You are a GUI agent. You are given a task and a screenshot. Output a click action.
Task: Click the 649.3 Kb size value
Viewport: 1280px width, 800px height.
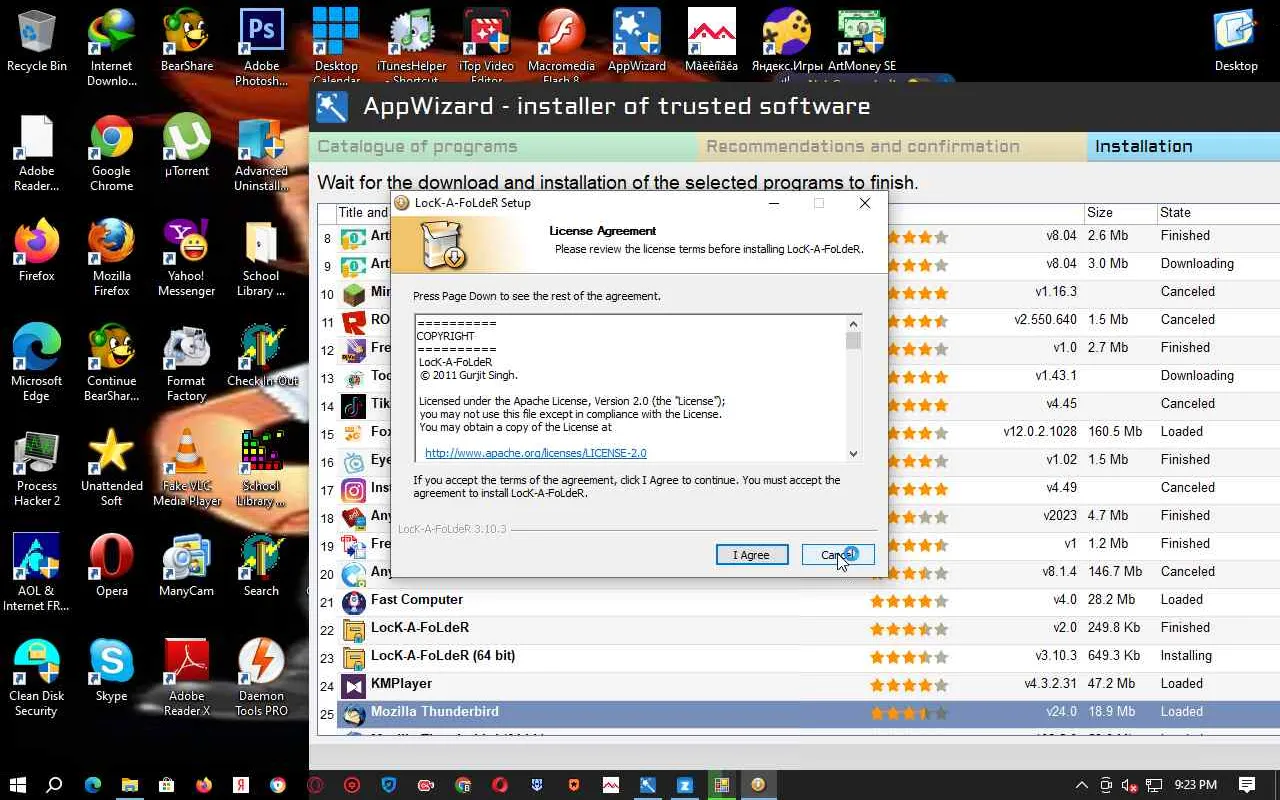(1113, 656)
